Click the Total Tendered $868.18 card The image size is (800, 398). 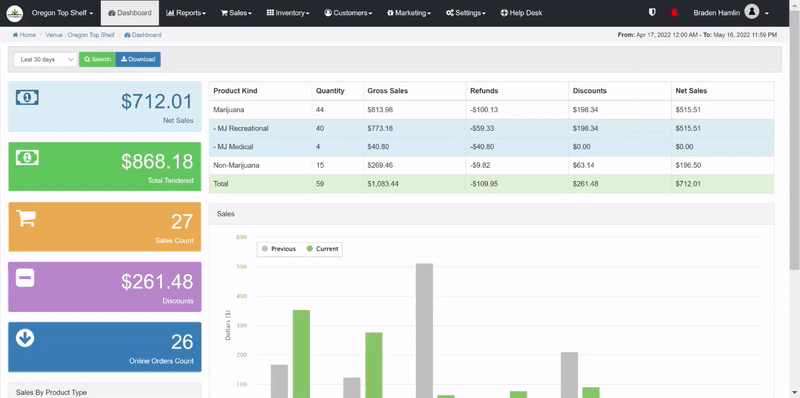point(105,167)
